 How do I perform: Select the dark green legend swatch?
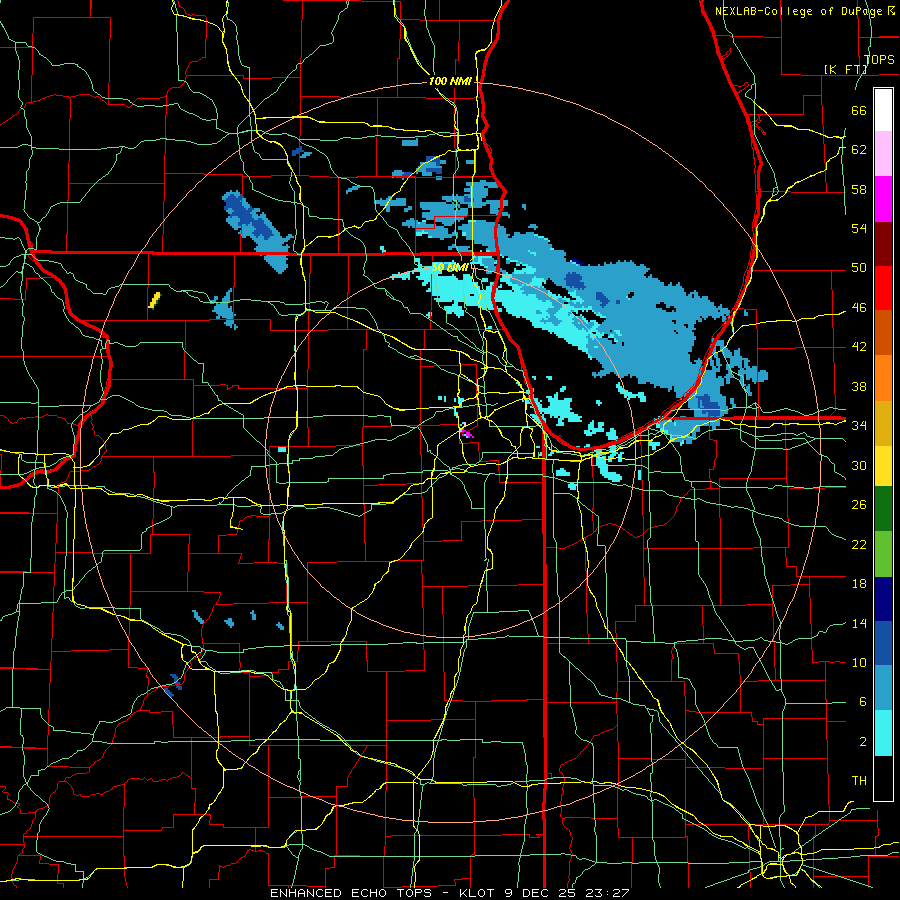pyautogui.click(x=883, y=509)
